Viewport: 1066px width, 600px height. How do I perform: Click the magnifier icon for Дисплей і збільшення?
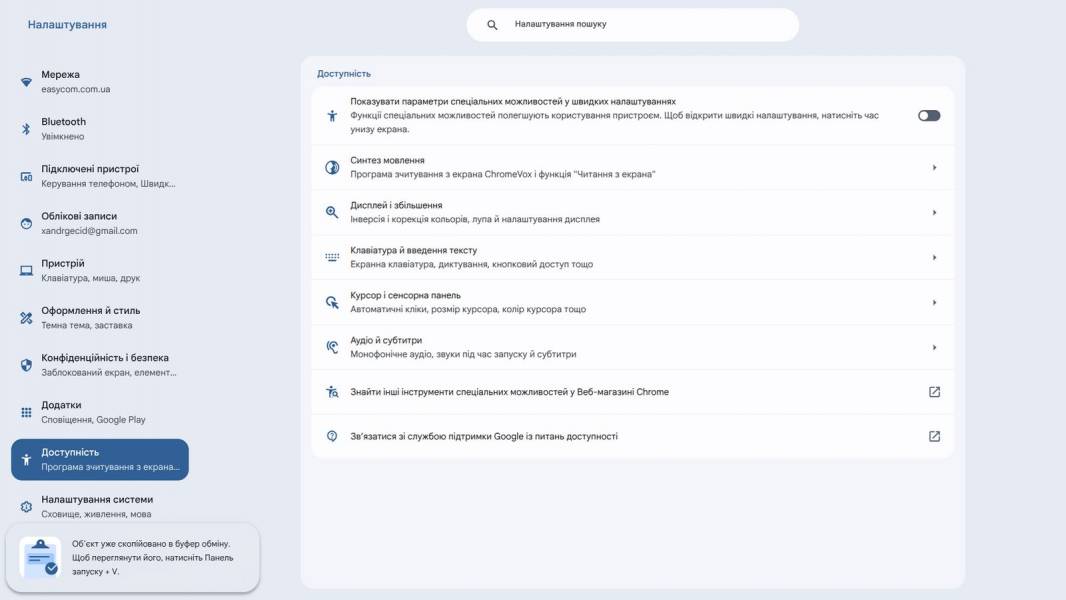point(332,212)
